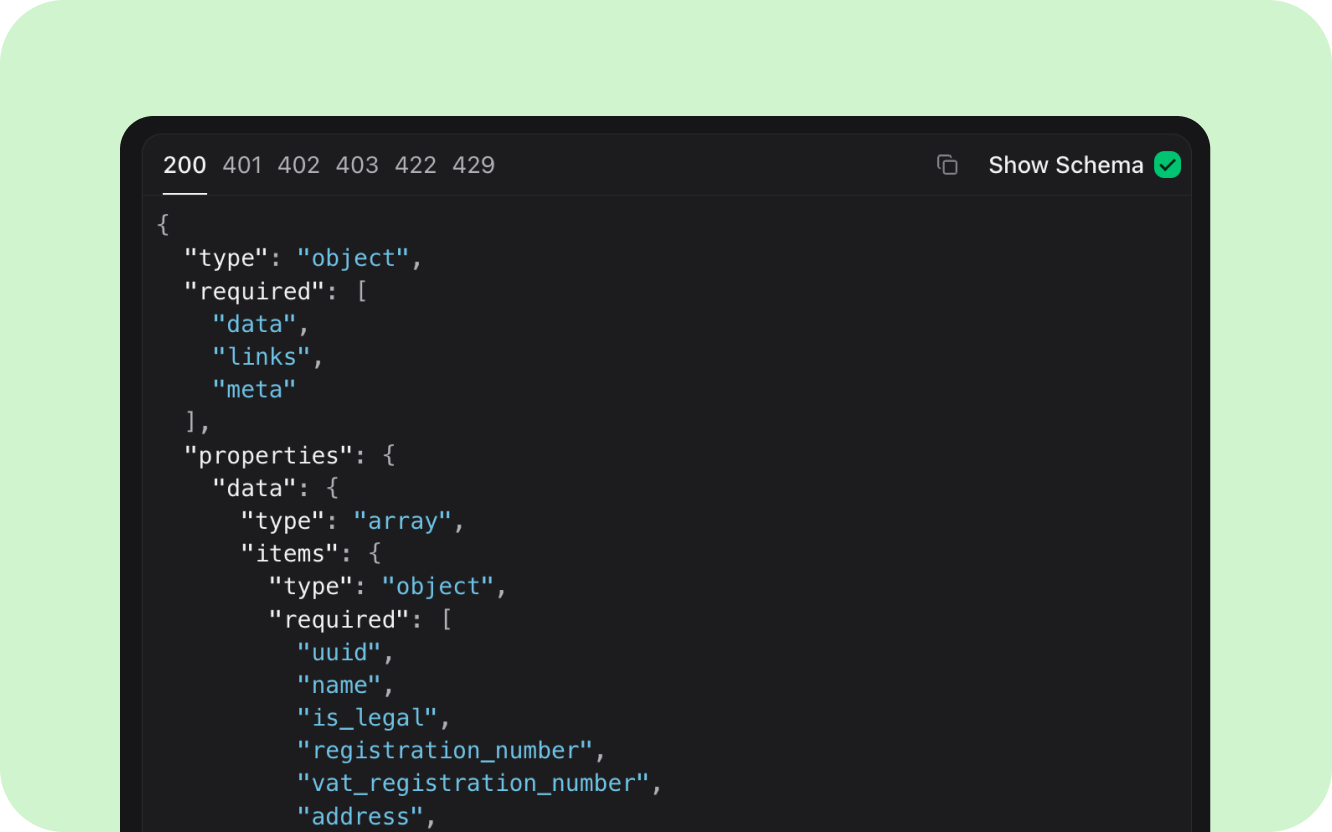Viewport: 1332px width, 832px height.
Task: Select the "uuid" required field
Action: 340,653
